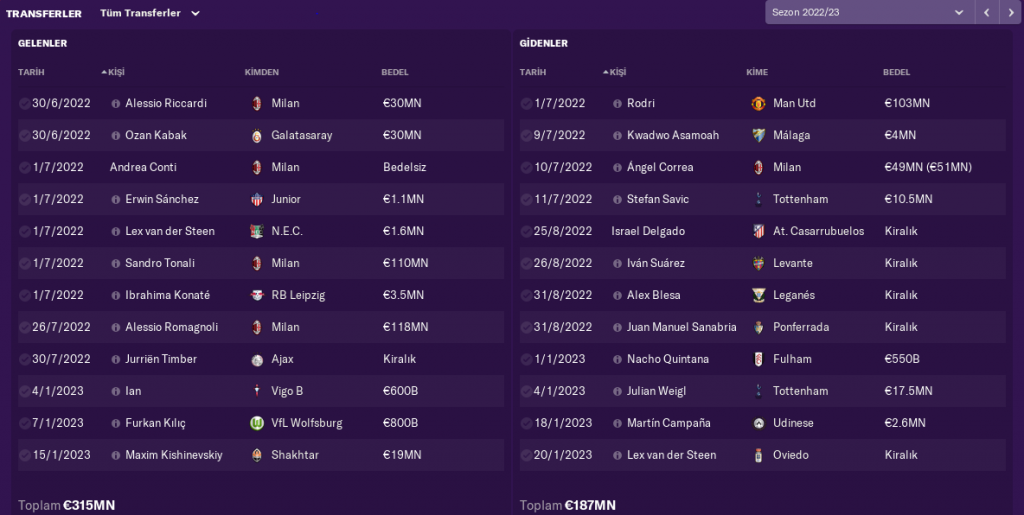The image size is (1024, 515).
Task: Toggle the checkmark on Maxim Kishinevskiy's 15/1/2023 transfer
Action: coord(24,455)
